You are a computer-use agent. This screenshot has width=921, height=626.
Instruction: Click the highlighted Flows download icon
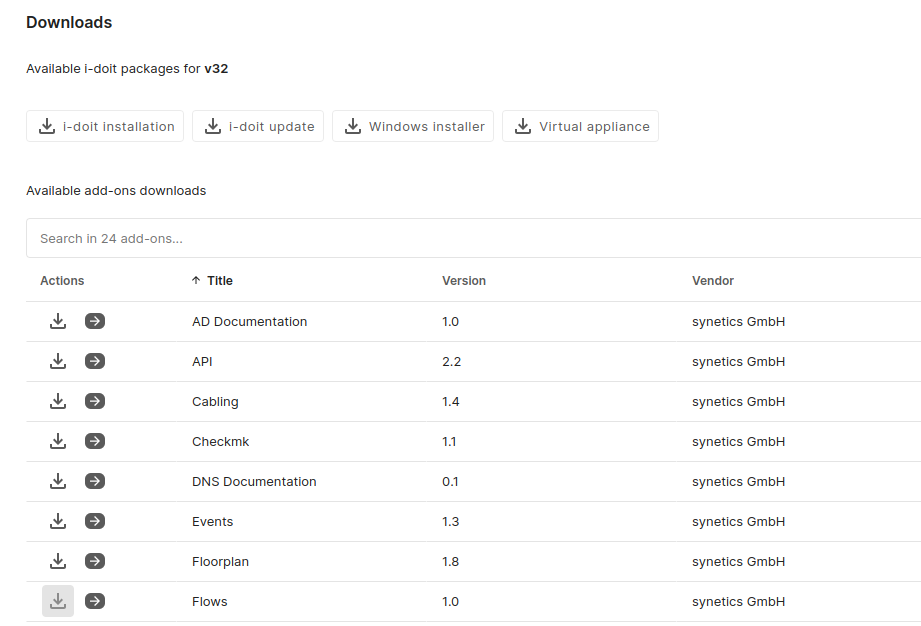coord(58,601)
